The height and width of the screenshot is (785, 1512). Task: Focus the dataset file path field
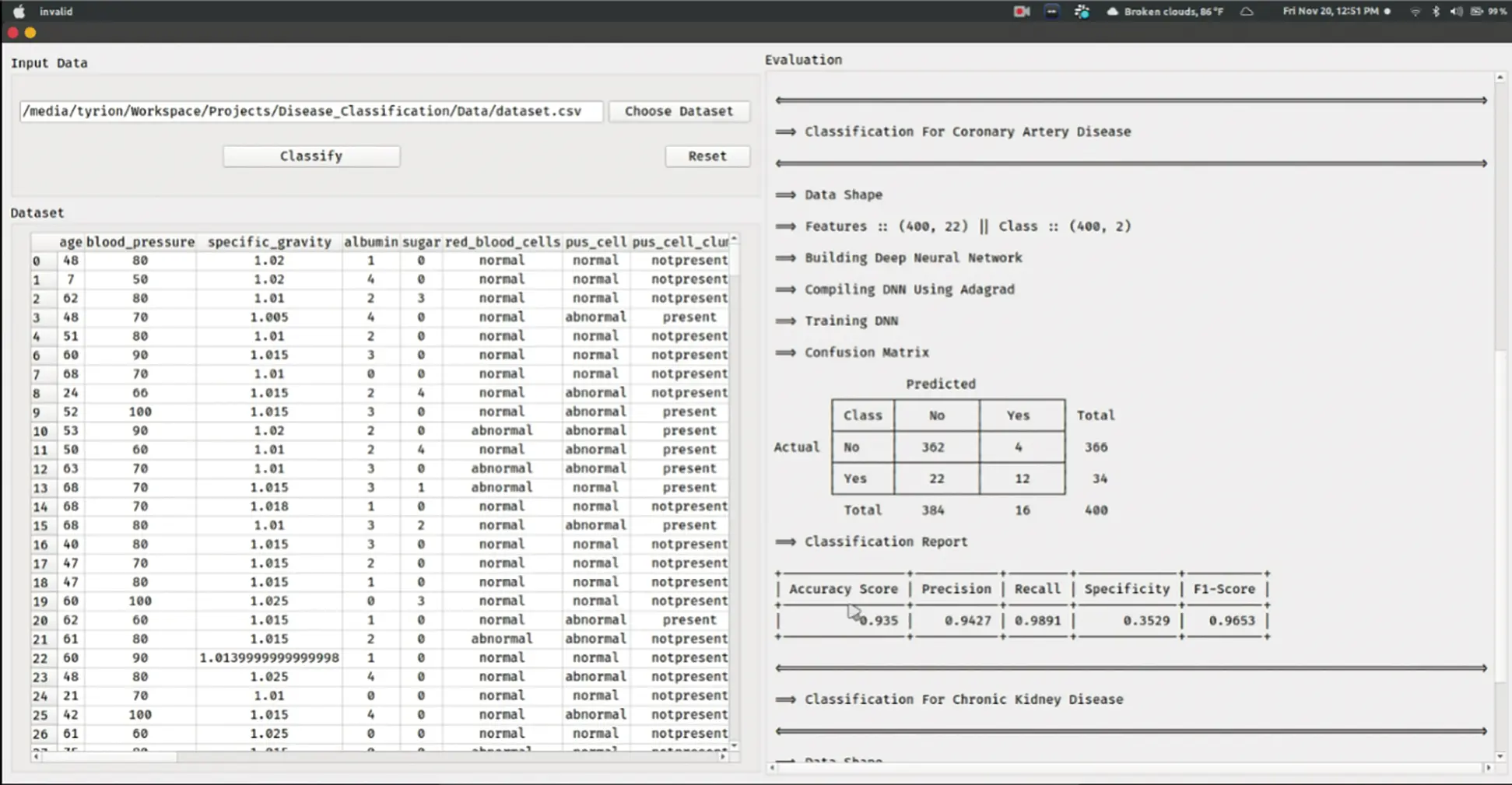click(x=311, y=111)
